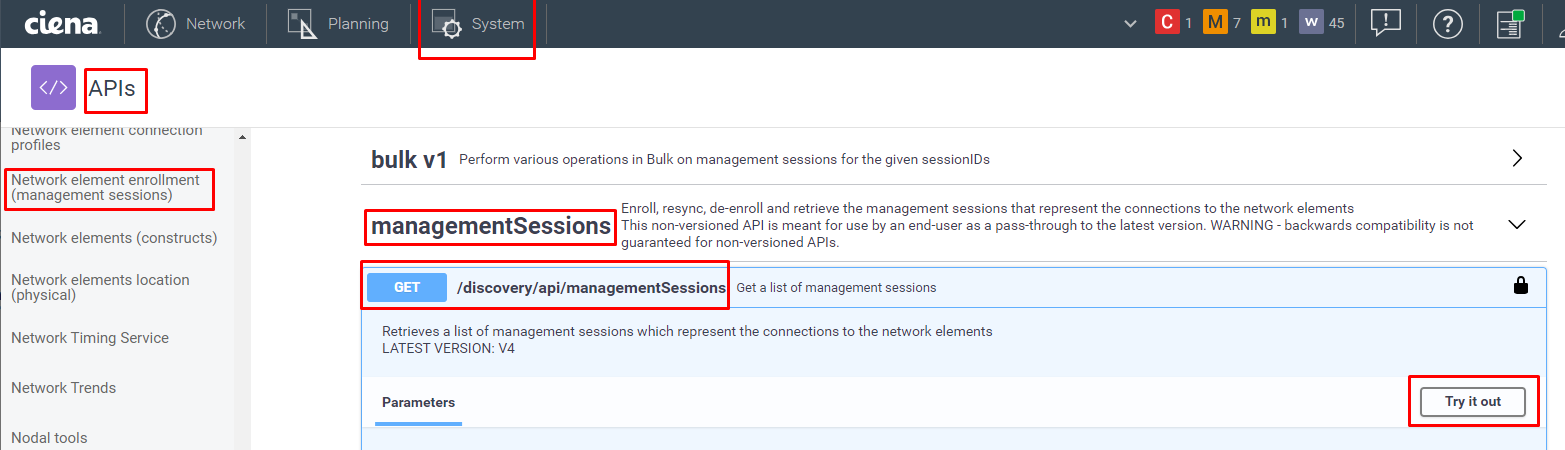Viewport: 1565px width, 450px height.
Task: Click the yellow minor alarm badge
Action: 1263,22
